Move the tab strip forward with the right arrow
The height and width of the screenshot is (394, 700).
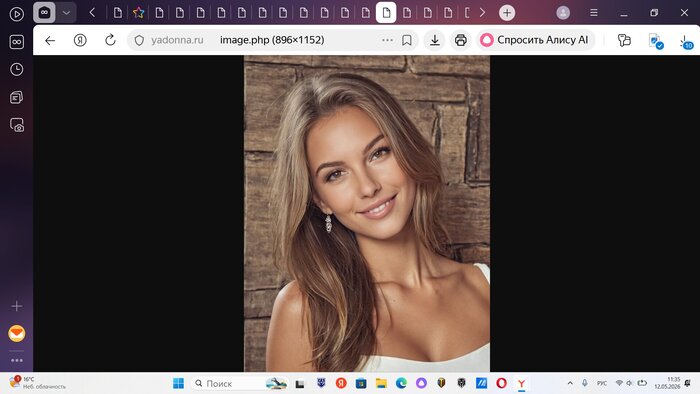coord(482,12)
